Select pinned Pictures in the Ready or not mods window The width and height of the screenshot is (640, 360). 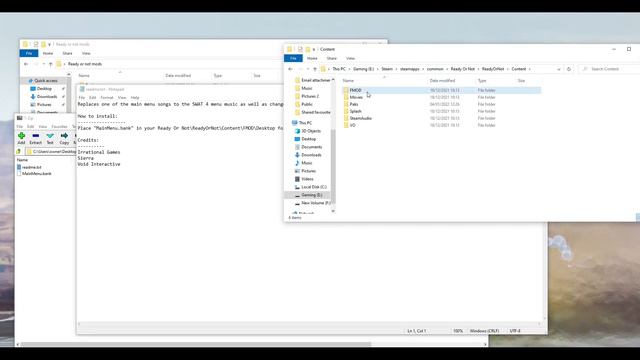coord(41,105)
